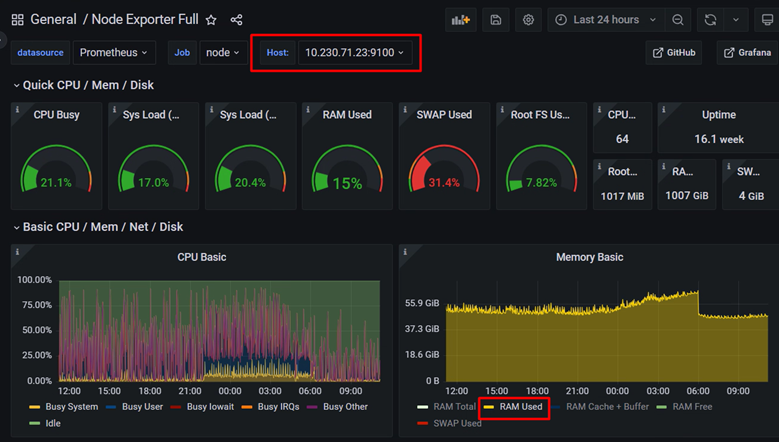This screenshot has height=442, width=779.
Task: Open the Prometheus datasource dropdown
Action: pos(114,53)
